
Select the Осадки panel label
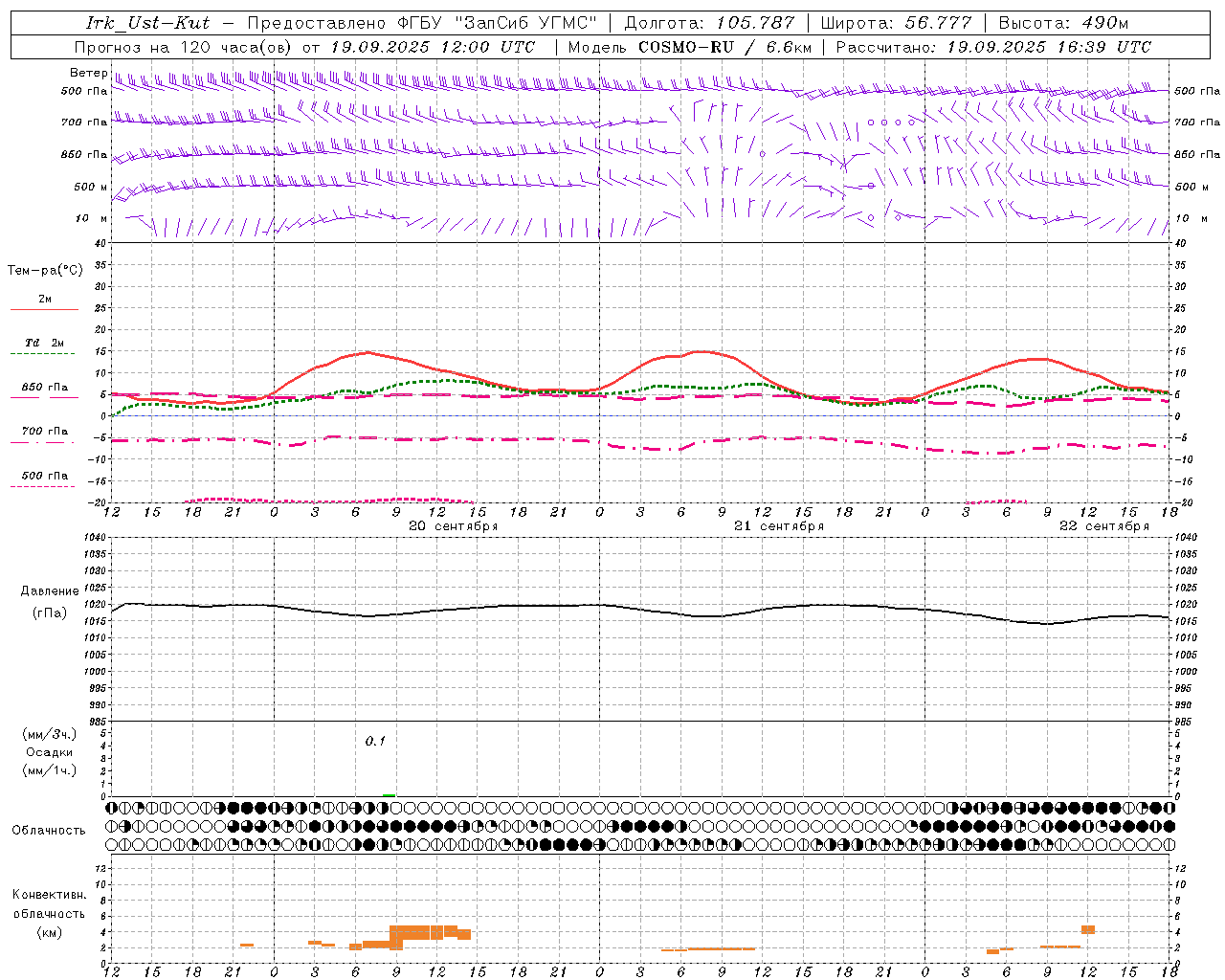pyautogui.click(x=50, y=752)
